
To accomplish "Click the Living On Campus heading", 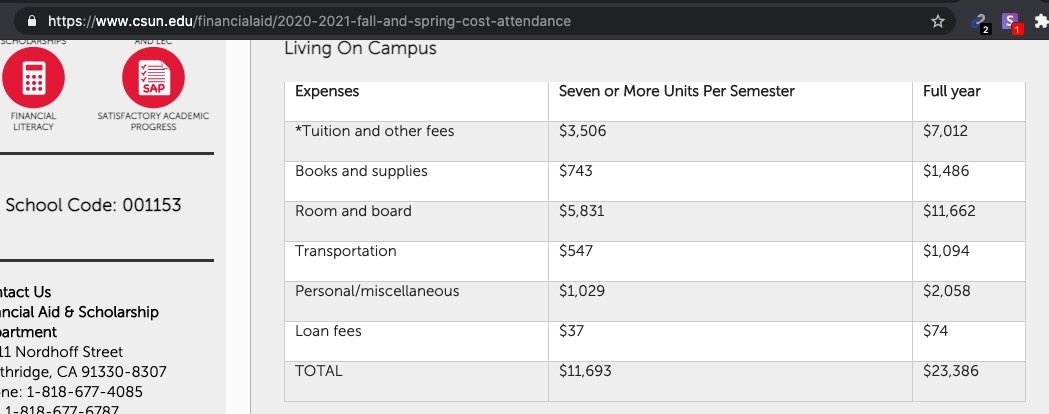I will pos(360,48).
